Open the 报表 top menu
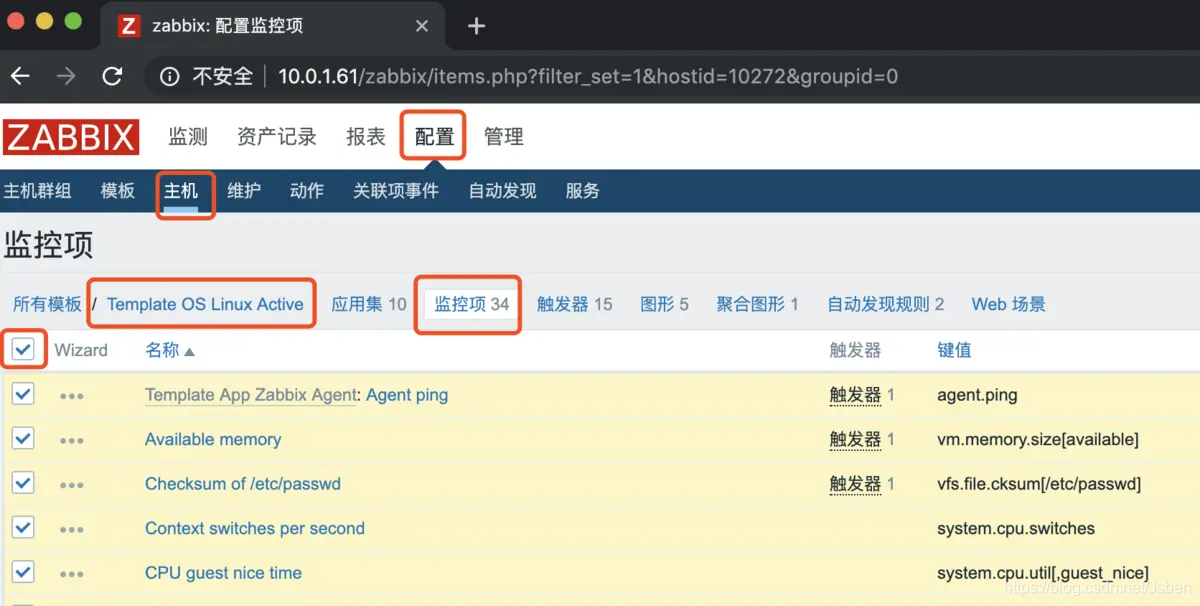The height and width of the screenshot is (606, 1200). coord(366,137)
